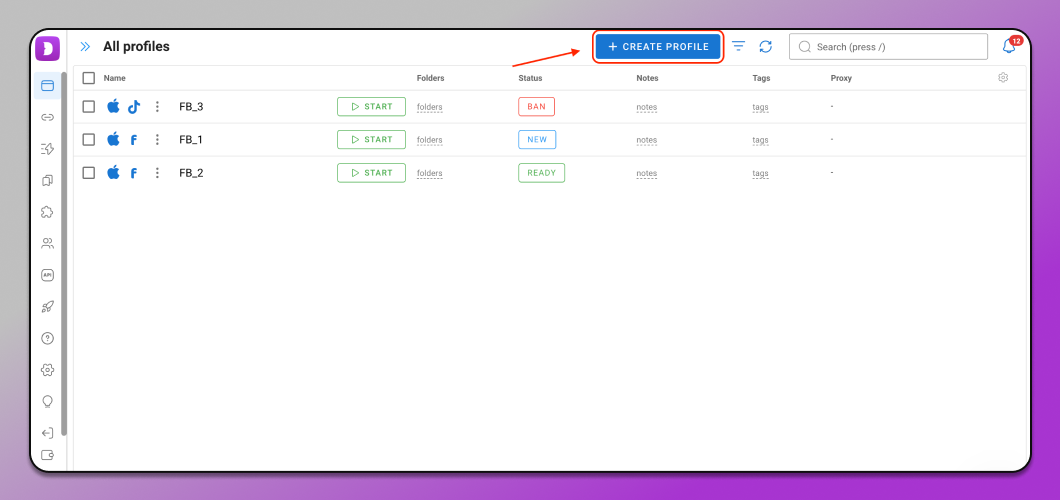Click the logout arrow icon
Screen dimensions: 1060x500
47,433
